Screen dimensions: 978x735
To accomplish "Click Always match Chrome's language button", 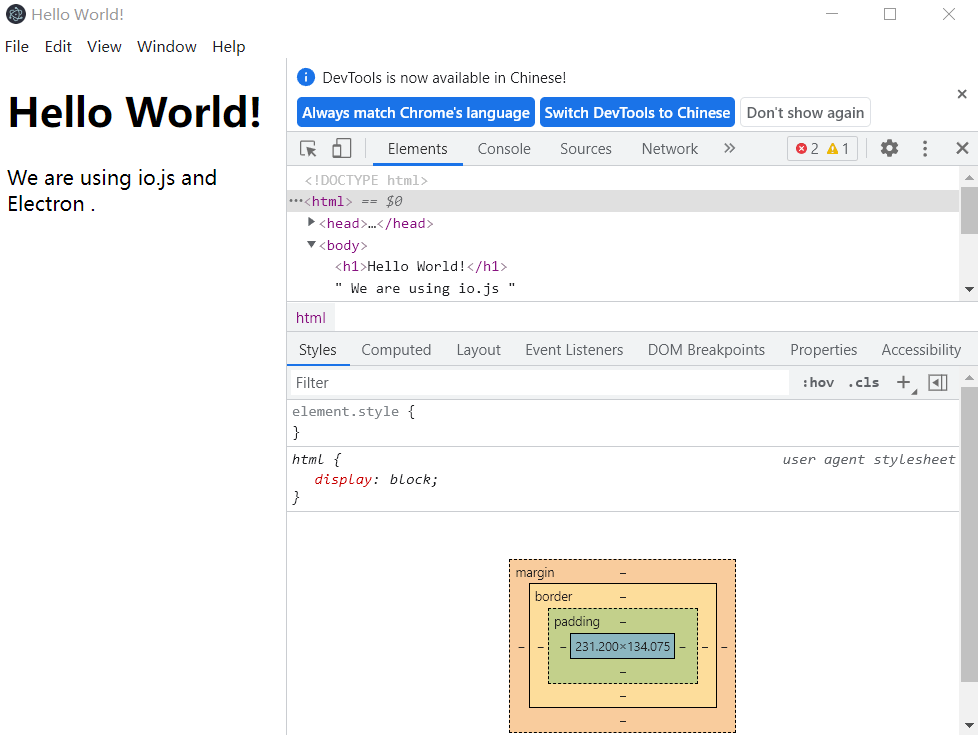I will click(415, 112).
